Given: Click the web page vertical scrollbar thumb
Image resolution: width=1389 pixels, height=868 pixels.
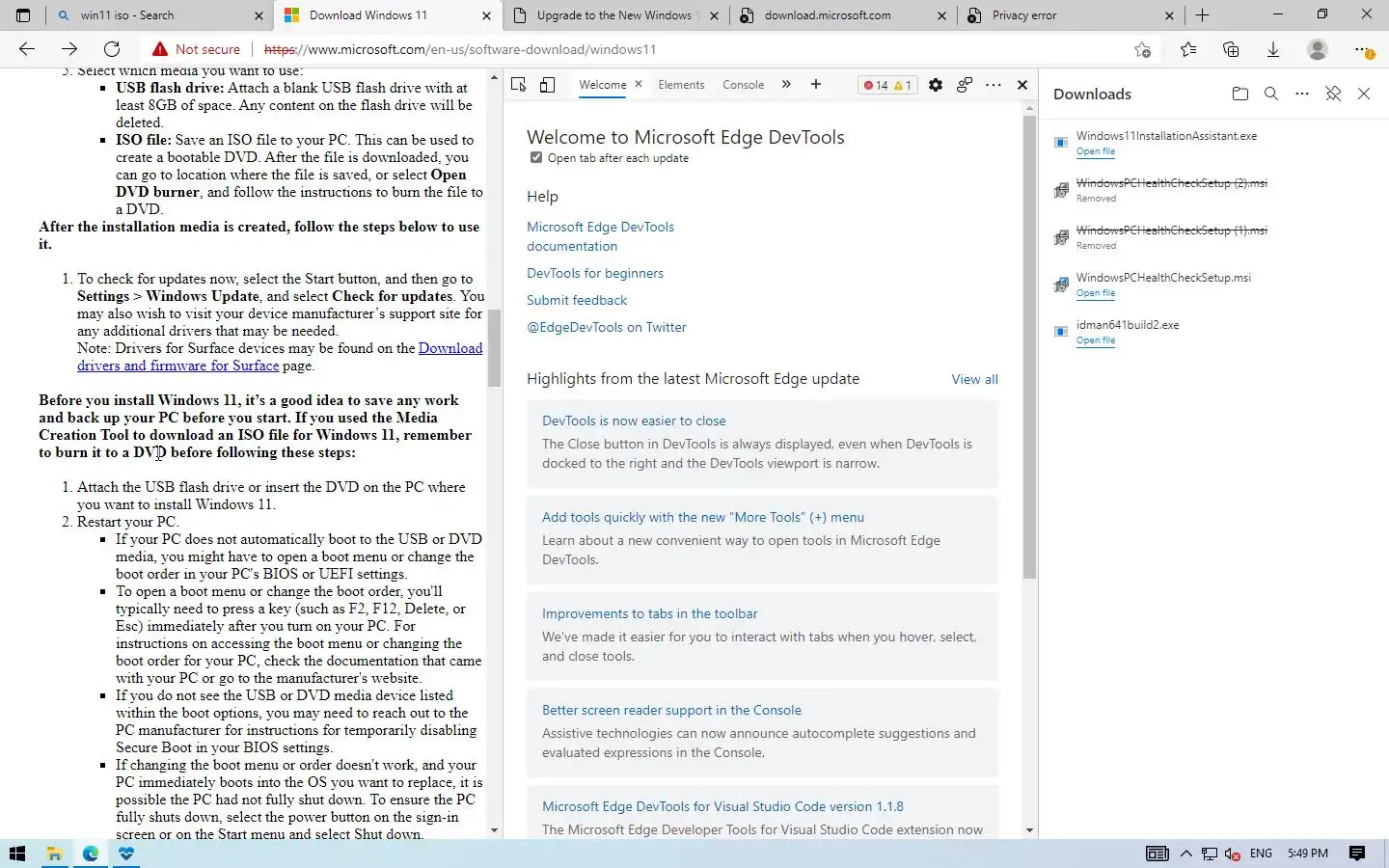Looking at the screenshot, I should coord(495,347).
